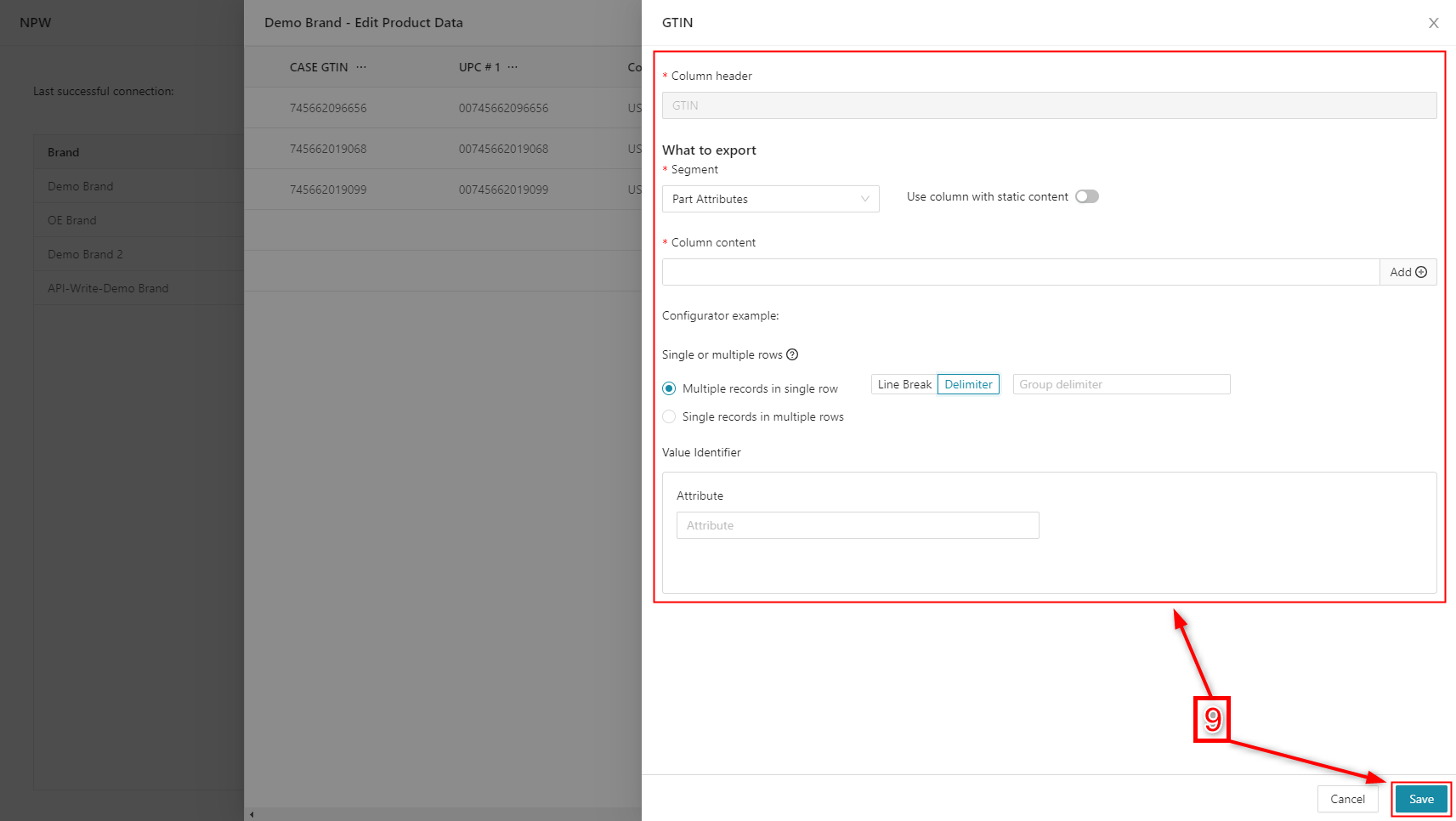1456x821 pixels.
Task: Choose the Delimiter option
Action: click(x=968, y=384)
